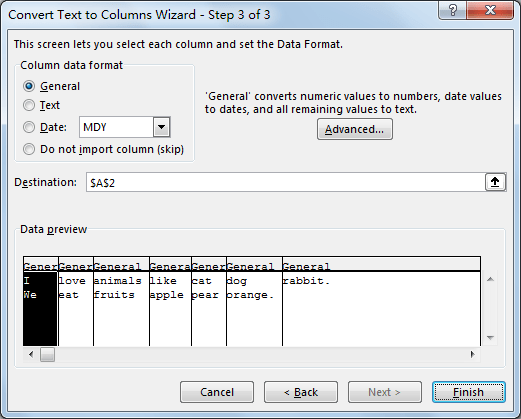Cancel the Text to Columns wizard

click(x=217, y=392)
